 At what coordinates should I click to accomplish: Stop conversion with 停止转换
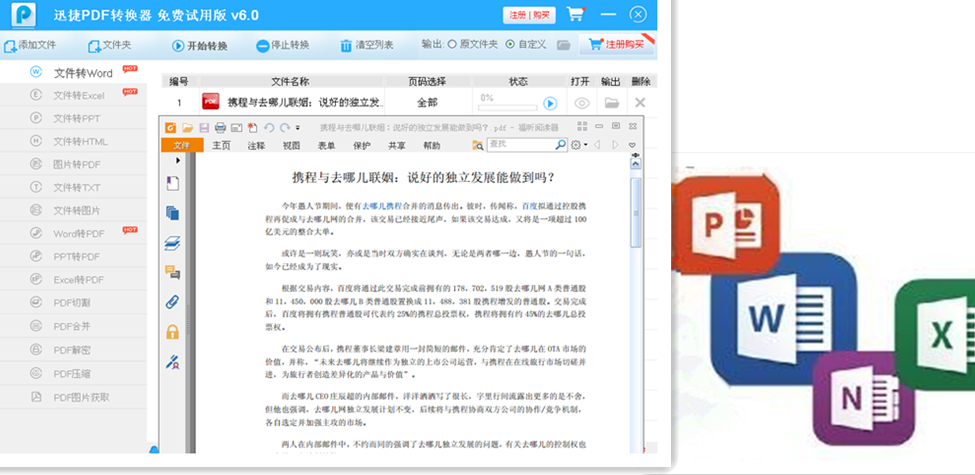pyautogui.click(x=282, y=45)
